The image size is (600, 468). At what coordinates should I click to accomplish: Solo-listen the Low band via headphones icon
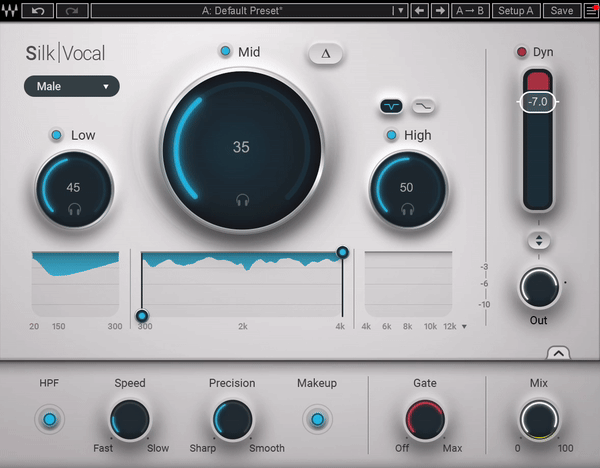[x=74, y=210]
